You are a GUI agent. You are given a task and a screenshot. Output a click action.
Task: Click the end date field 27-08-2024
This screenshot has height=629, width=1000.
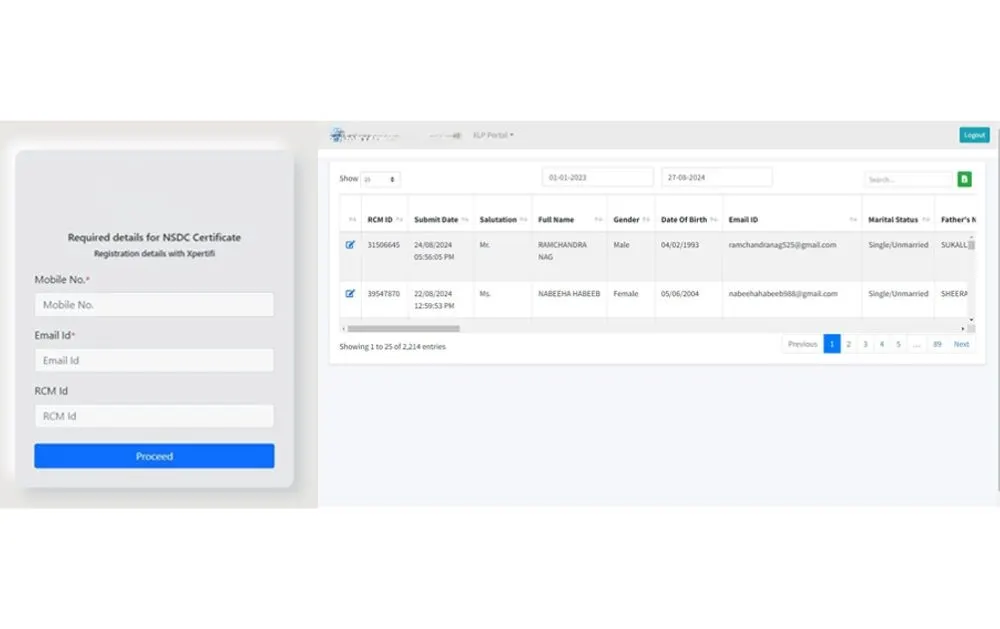point(717,177)
